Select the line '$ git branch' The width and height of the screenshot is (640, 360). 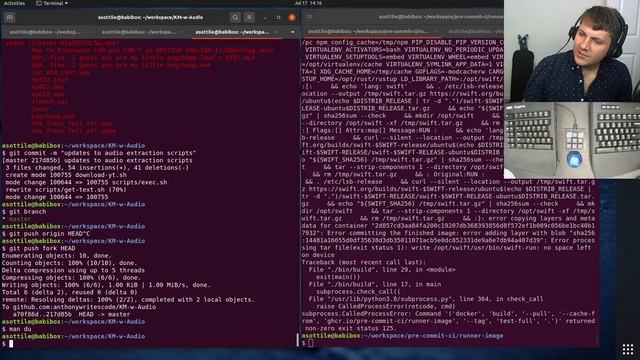point(24,212)
